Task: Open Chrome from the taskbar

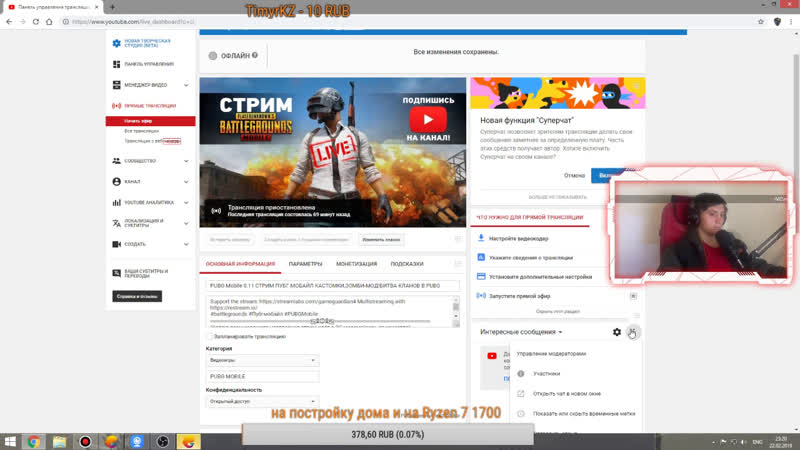Action: (x=34, y=442)
